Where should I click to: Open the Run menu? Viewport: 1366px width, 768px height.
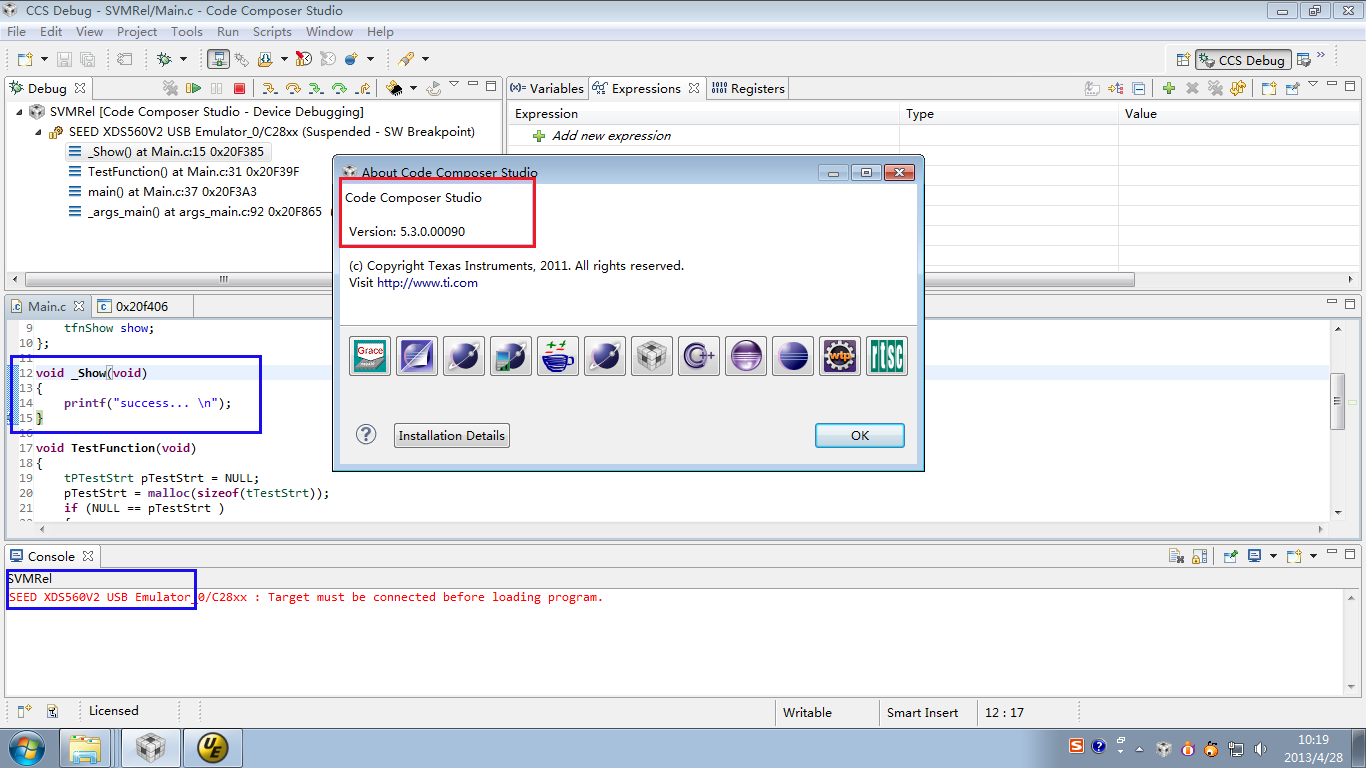click(228, 31)
